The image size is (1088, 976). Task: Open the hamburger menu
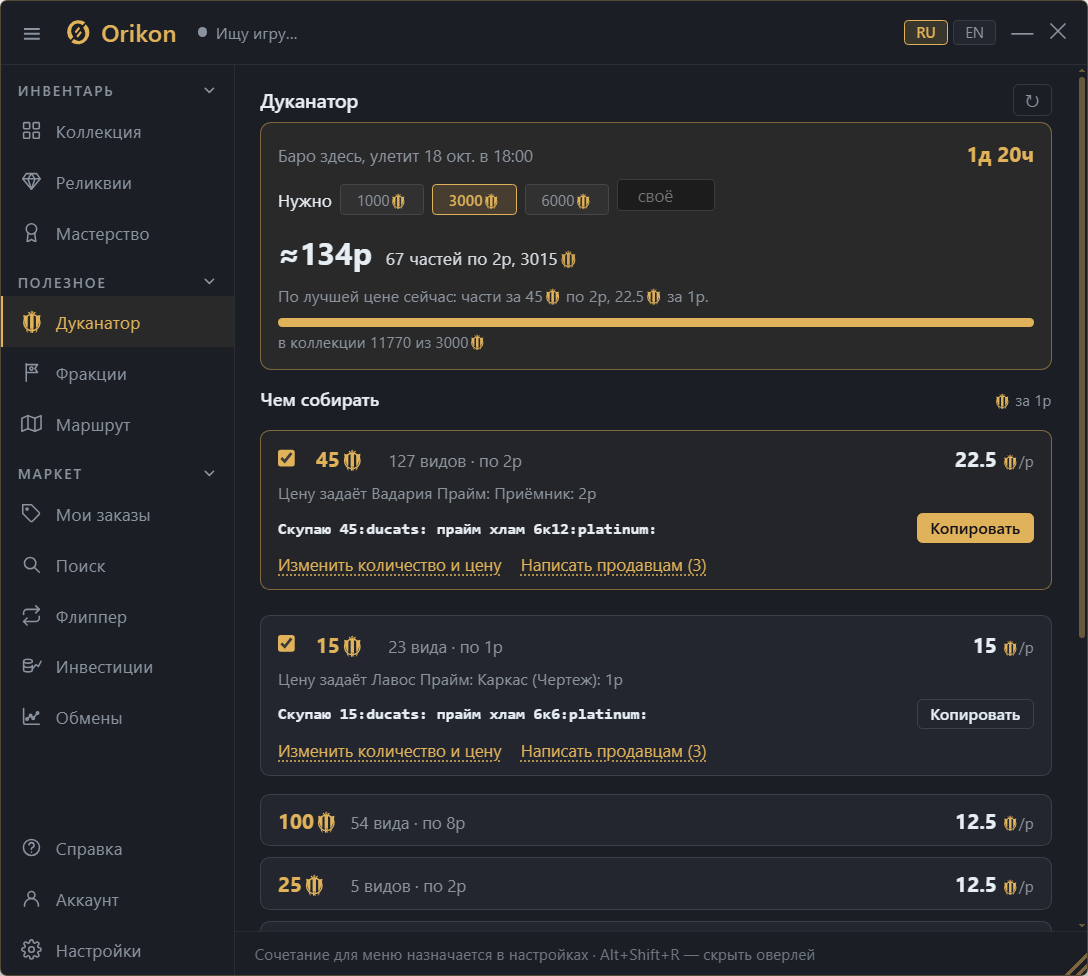point(32,33)
